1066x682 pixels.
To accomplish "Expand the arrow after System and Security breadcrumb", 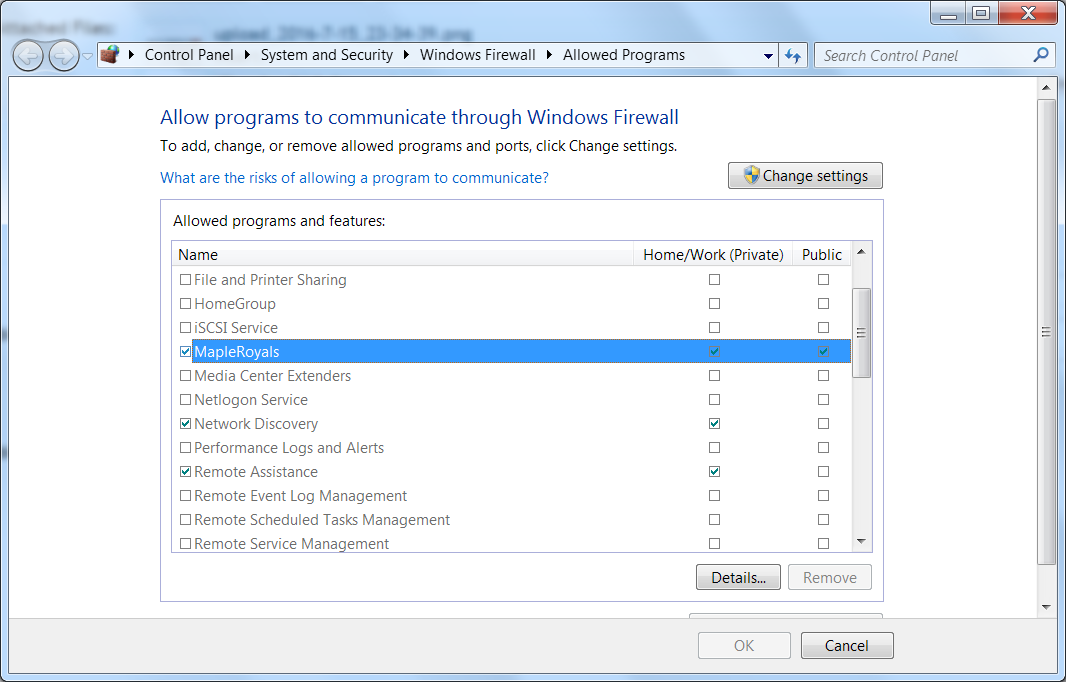I will 406,55.
